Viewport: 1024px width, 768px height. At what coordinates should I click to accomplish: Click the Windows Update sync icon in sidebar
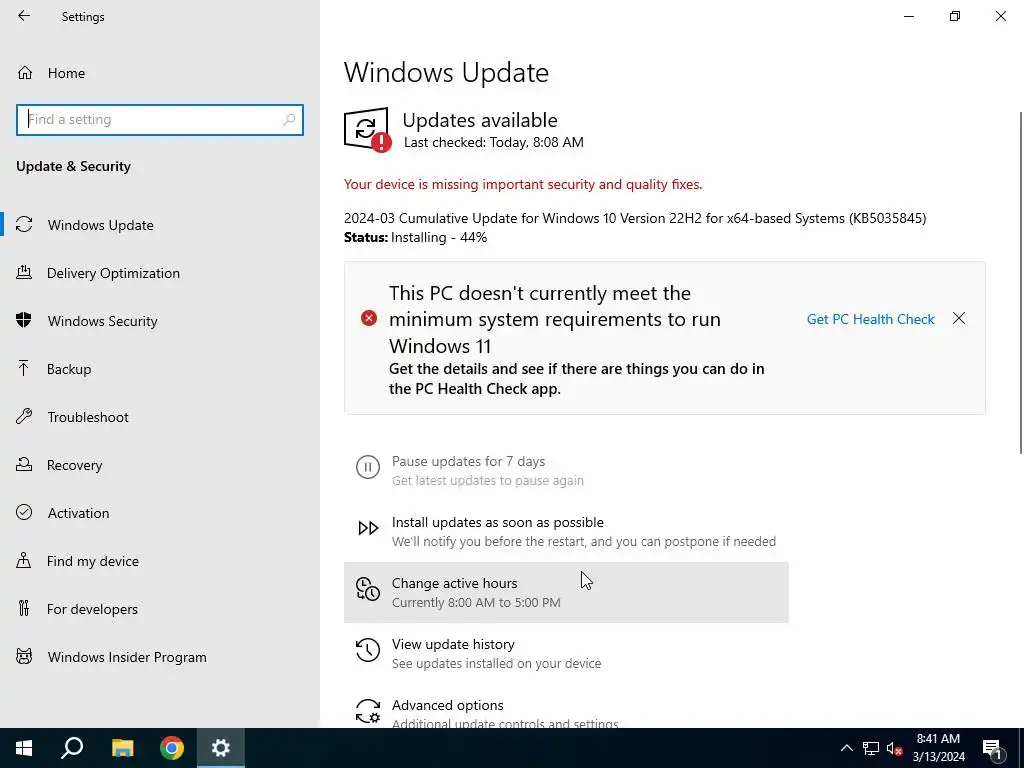coord(24,225)
